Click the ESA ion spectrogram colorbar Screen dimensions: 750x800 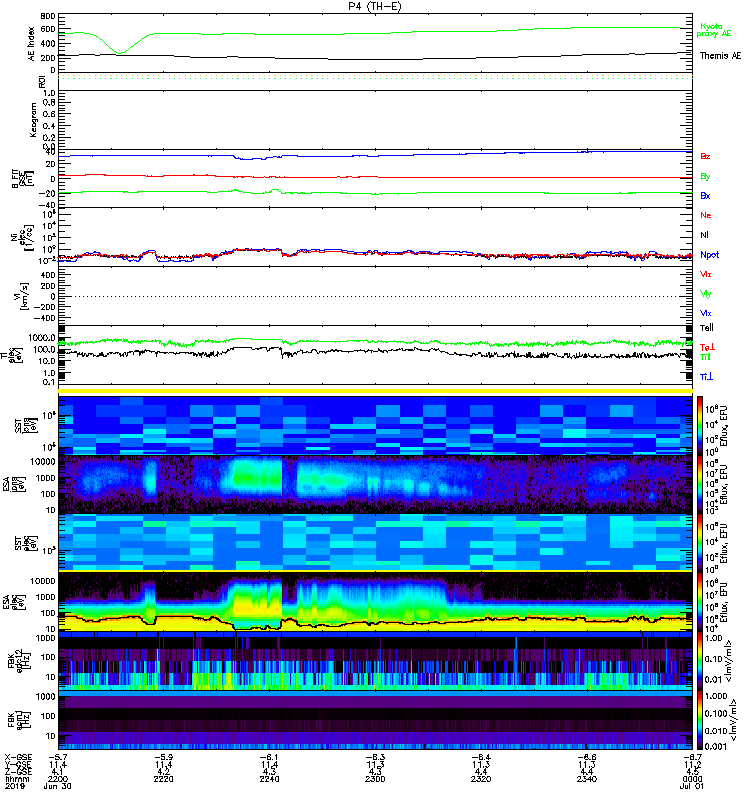click(x=700, y=484)
